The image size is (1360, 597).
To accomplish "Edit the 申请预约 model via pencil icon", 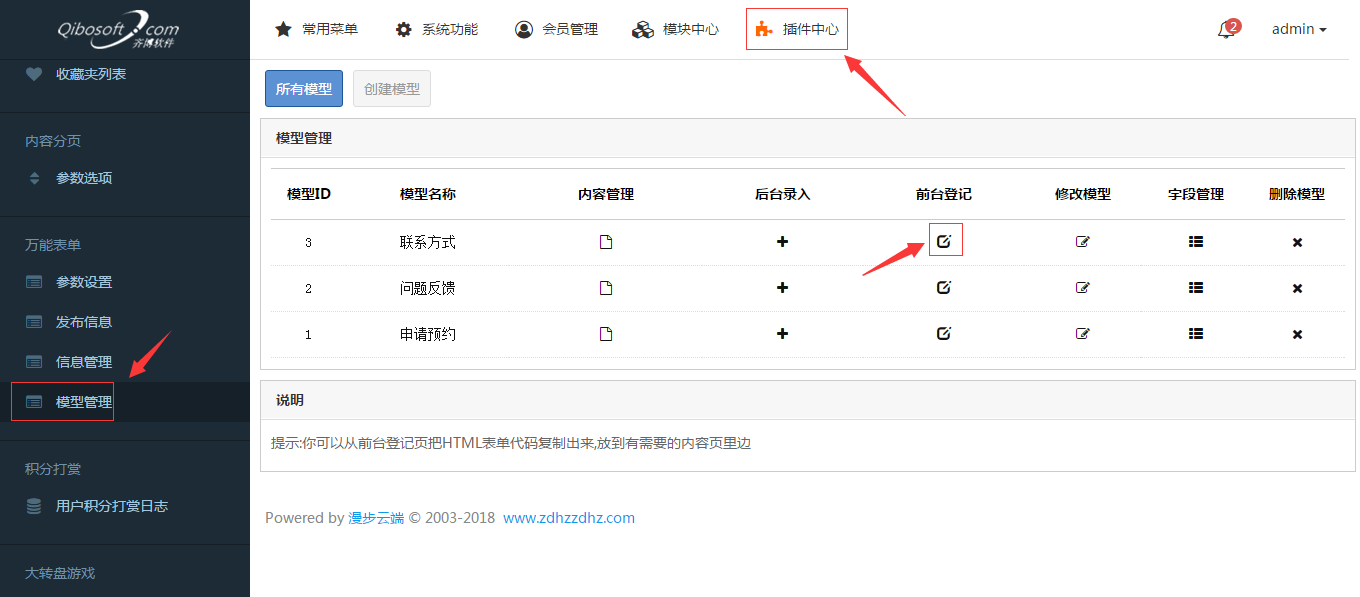I will (x=1082, y=334).
